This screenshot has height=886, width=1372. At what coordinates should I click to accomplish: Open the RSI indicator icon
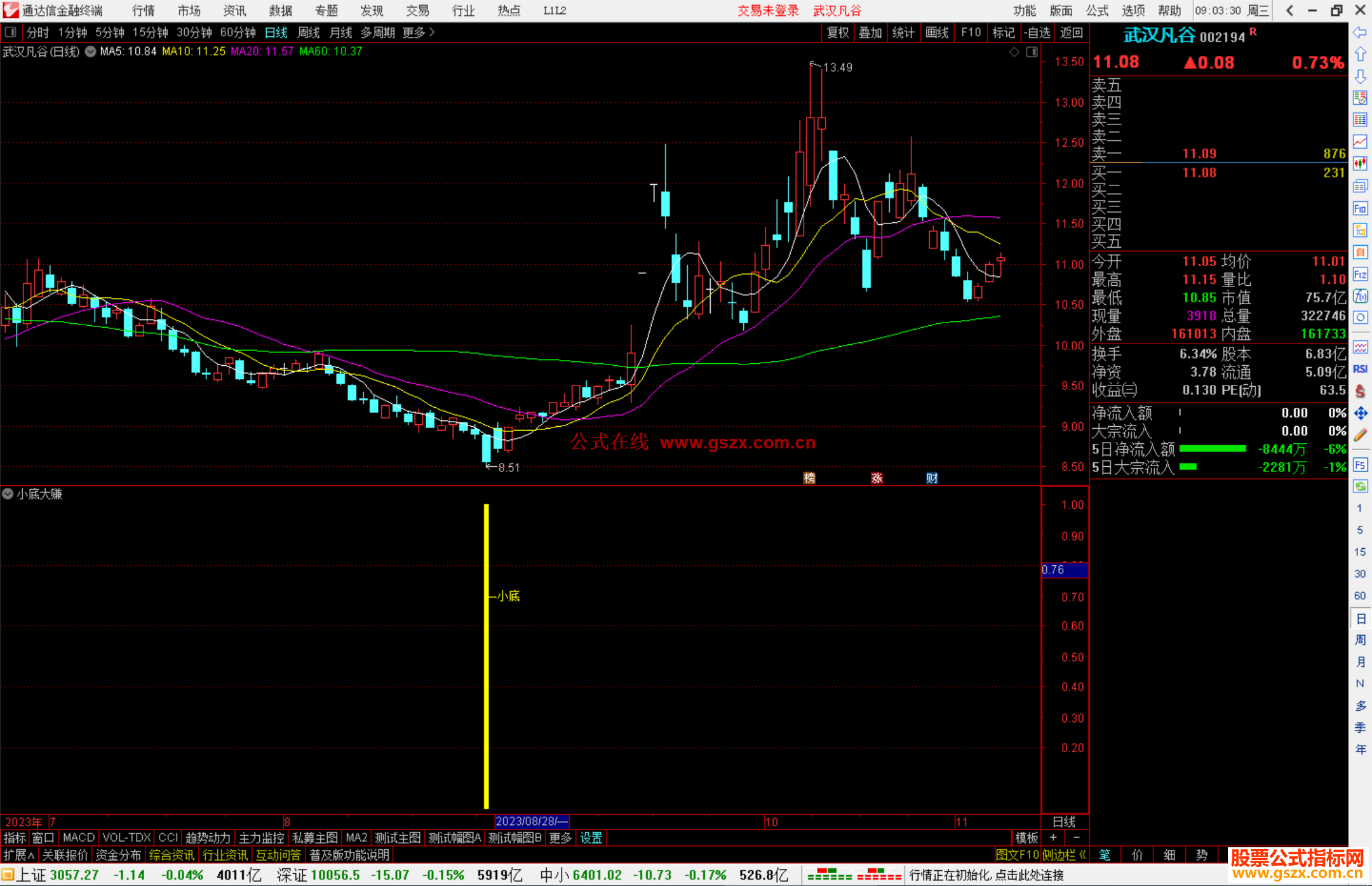[1360, 369]
